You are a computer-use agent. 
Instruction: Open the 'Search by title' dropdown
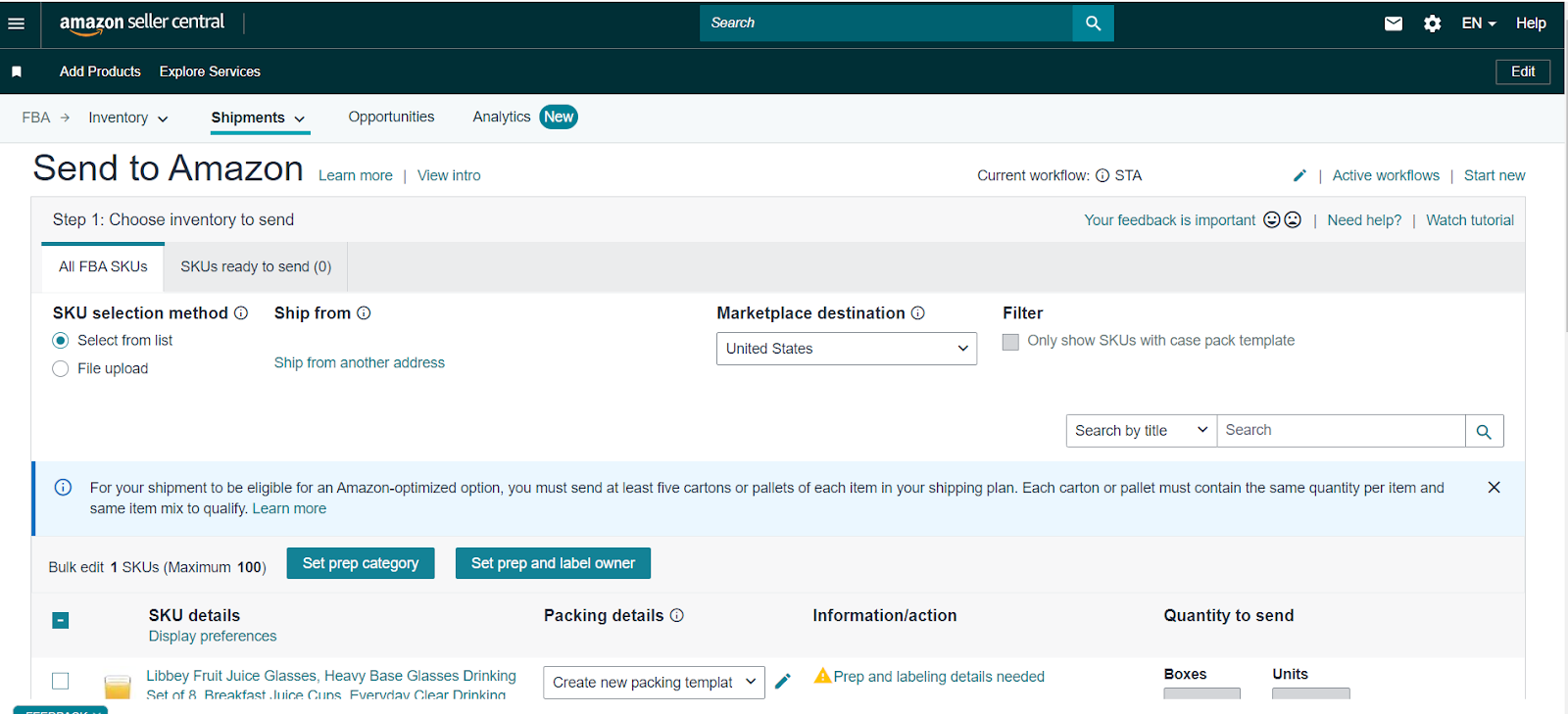[x=1142, y=431]
